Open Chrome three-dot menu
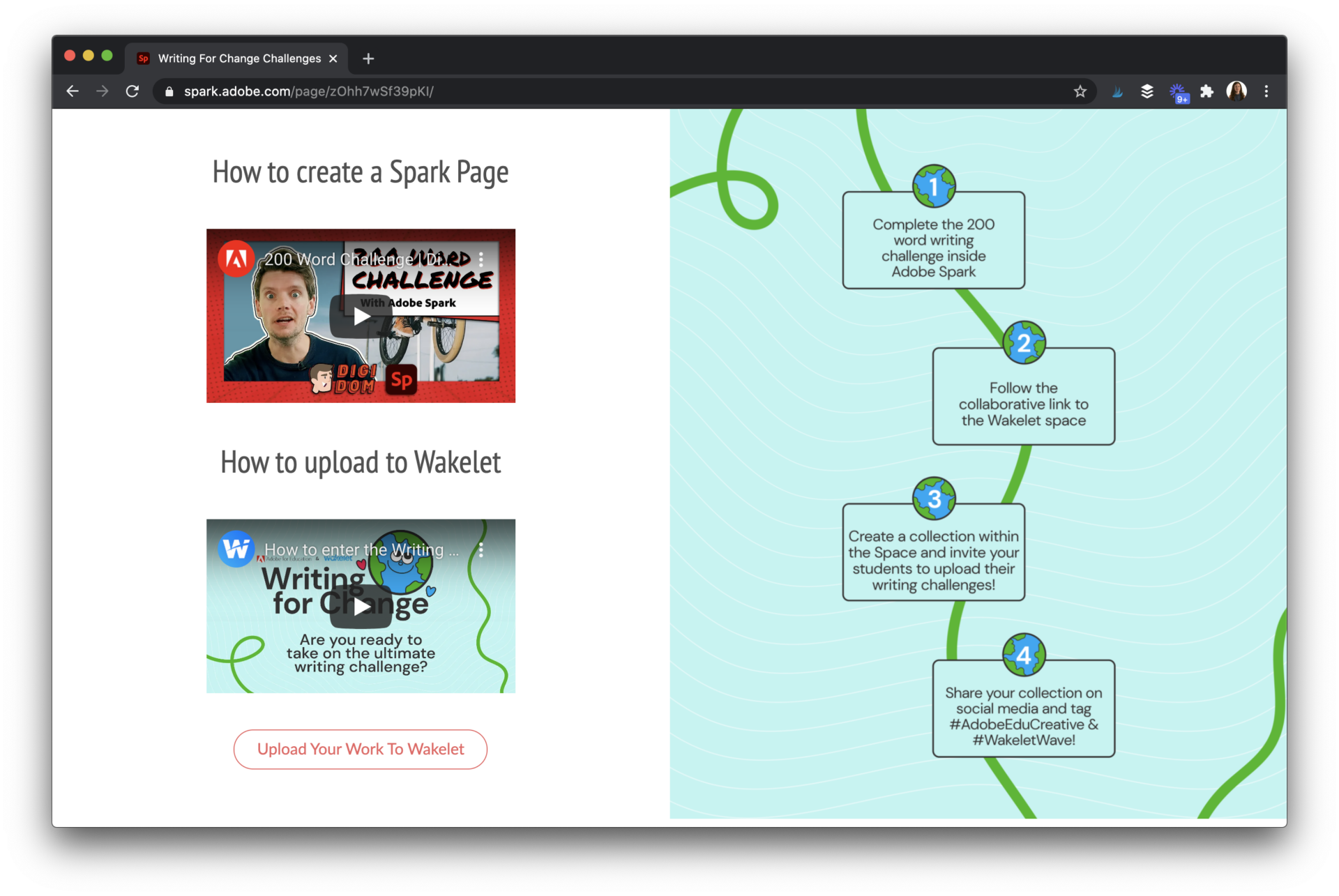 click(x=1266, y=91)
